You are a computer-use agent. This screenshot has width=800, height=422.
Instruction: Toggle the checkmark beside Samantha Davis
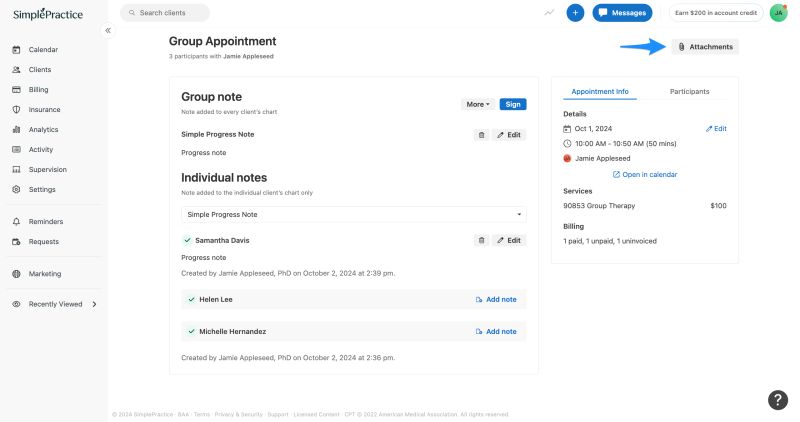(x=187, y=240)
